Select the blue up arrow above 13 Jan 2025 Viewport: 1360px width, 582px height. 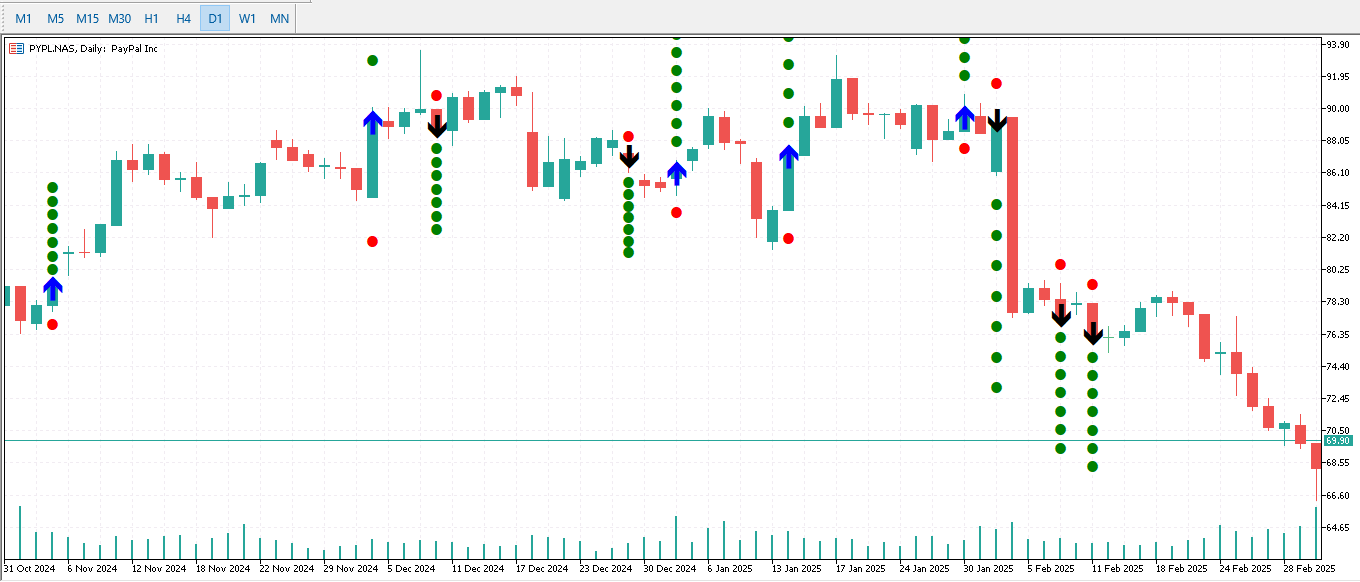788,157
